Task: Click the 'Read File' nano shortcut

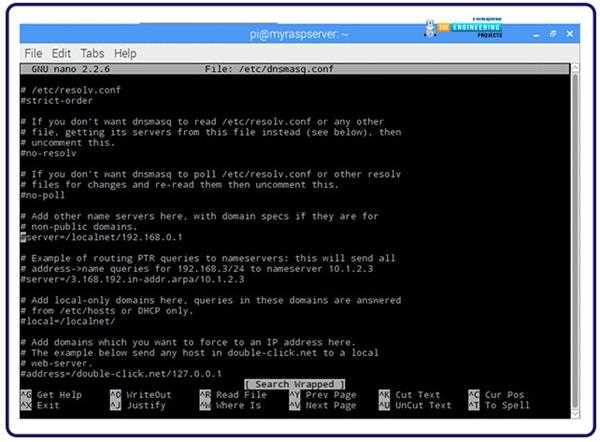Action: [x=233, y=395]
